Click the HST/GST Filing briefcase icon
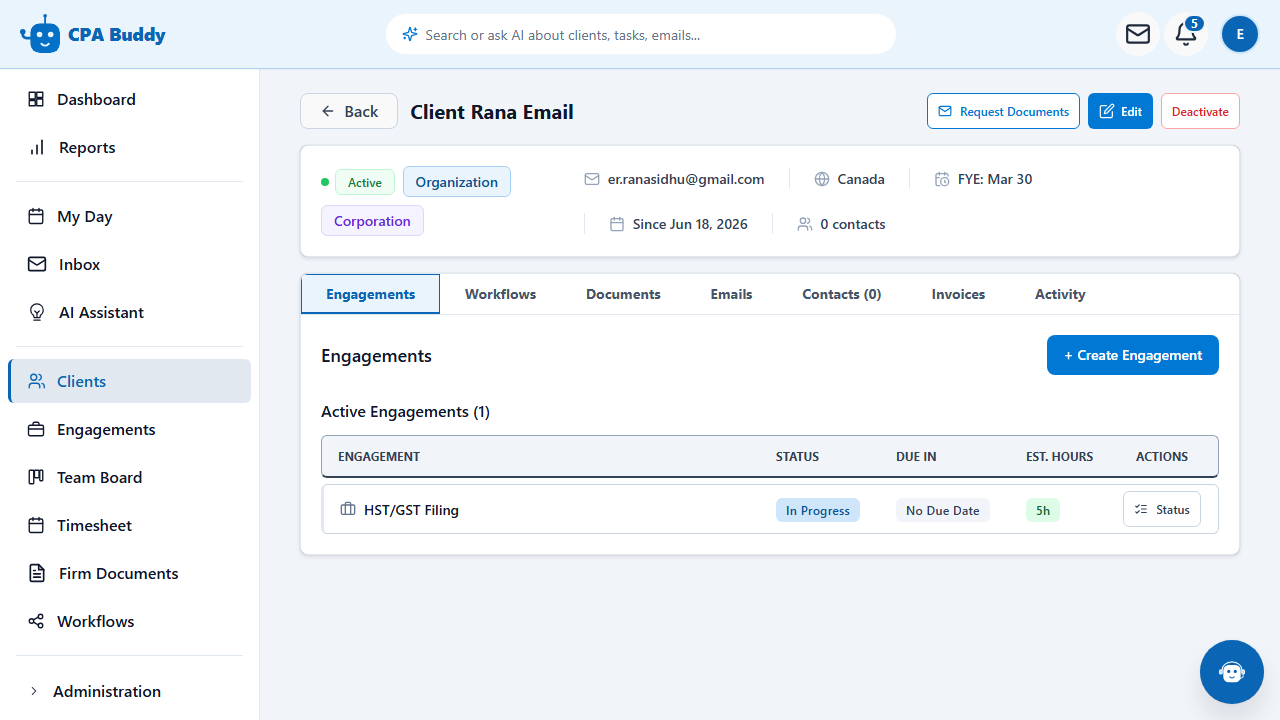The width and height of the screenshot is (1280, 720). (x=348, y=509)
